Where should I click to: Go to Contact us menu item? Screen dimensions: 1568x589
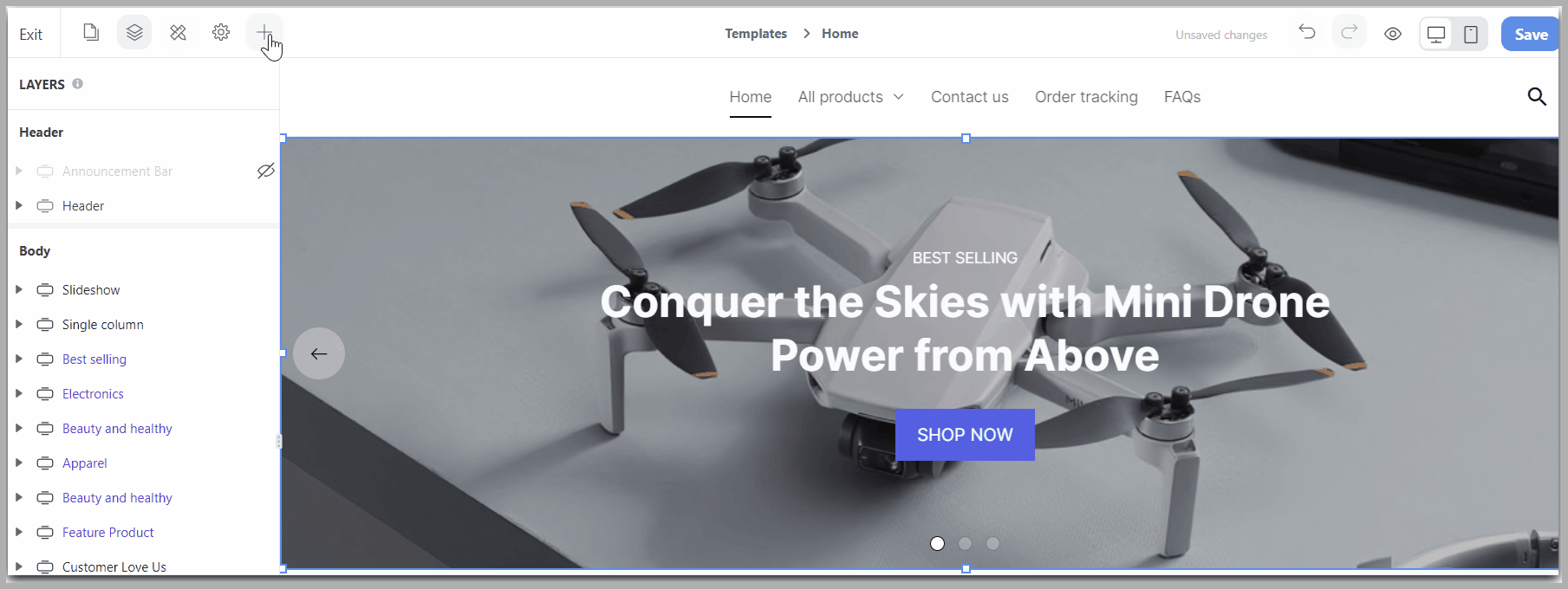pos(970,97)
